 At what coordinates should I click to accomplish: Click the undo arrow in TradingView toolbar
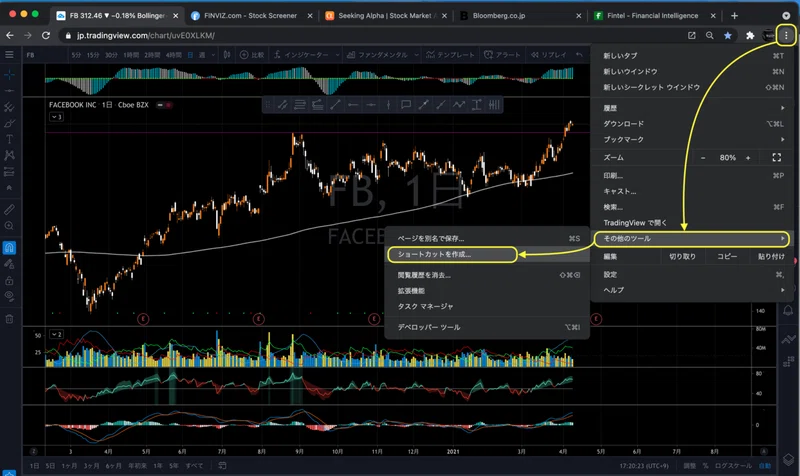click(x=579, y=55)
